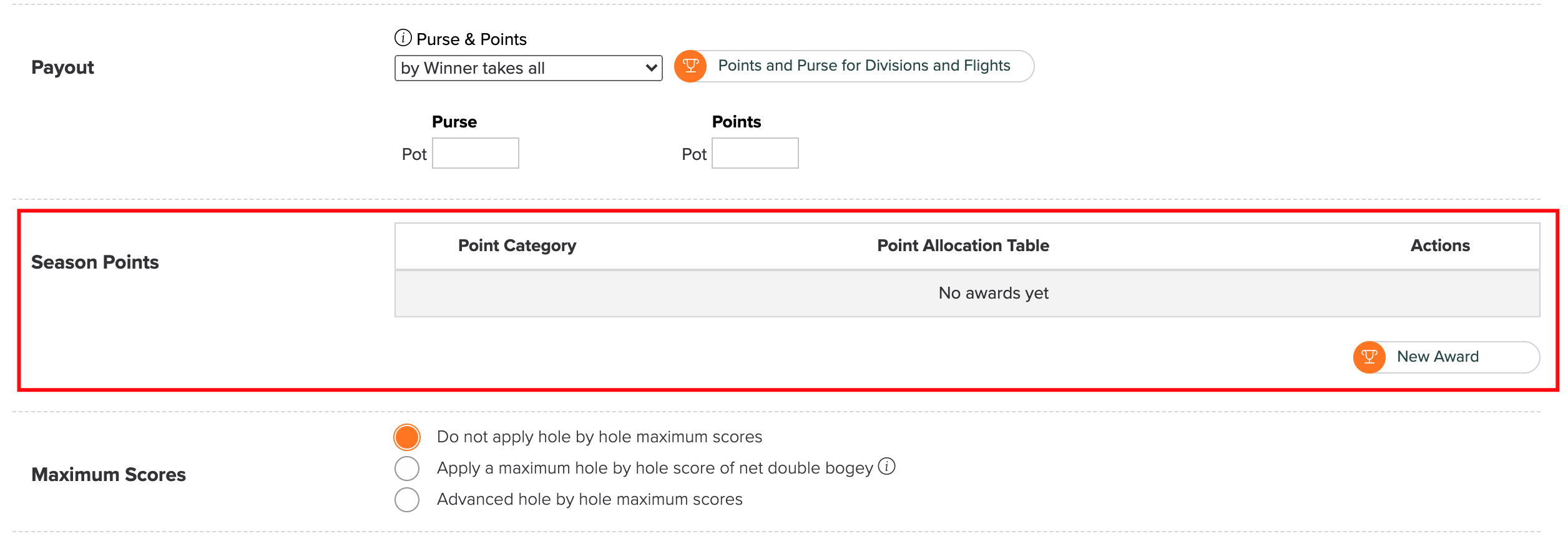1568x541 pixels.
Task: Select net double bogey maximum score option
Action: (407, 469)
